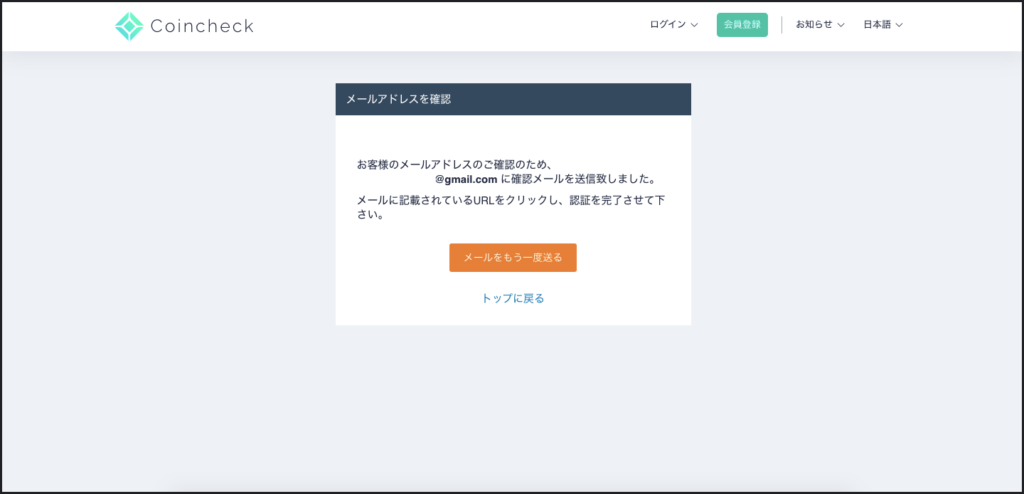Follow the トップに戻る link
This screenshot has height=494, width=1024.
pos(513,298)
